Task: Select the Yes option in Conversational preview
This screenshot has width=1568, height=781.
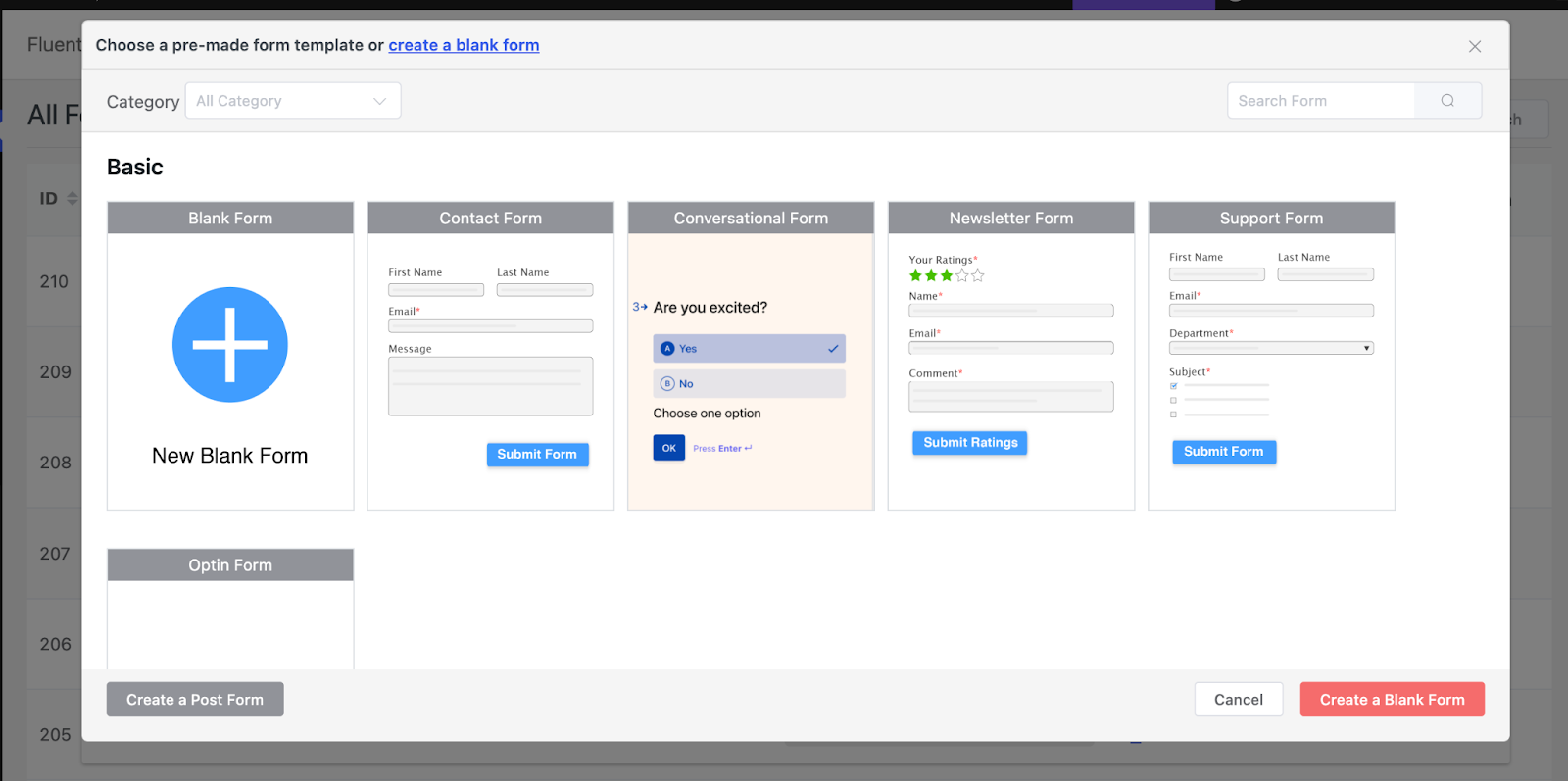Action: click(750, 349)
